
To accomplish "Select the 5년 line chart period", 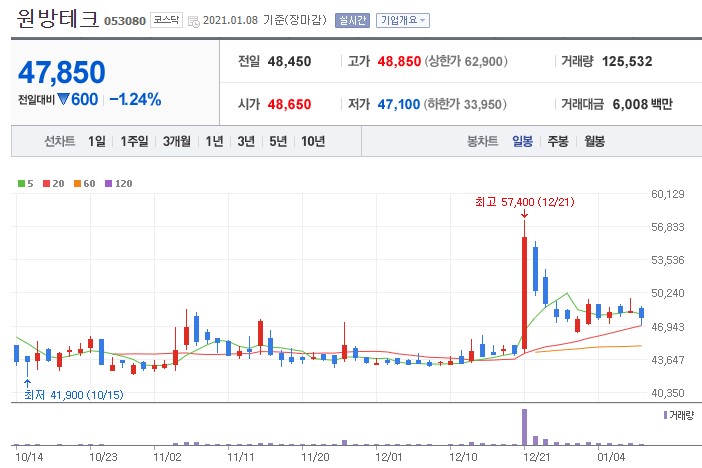I will tap(278, 142).
